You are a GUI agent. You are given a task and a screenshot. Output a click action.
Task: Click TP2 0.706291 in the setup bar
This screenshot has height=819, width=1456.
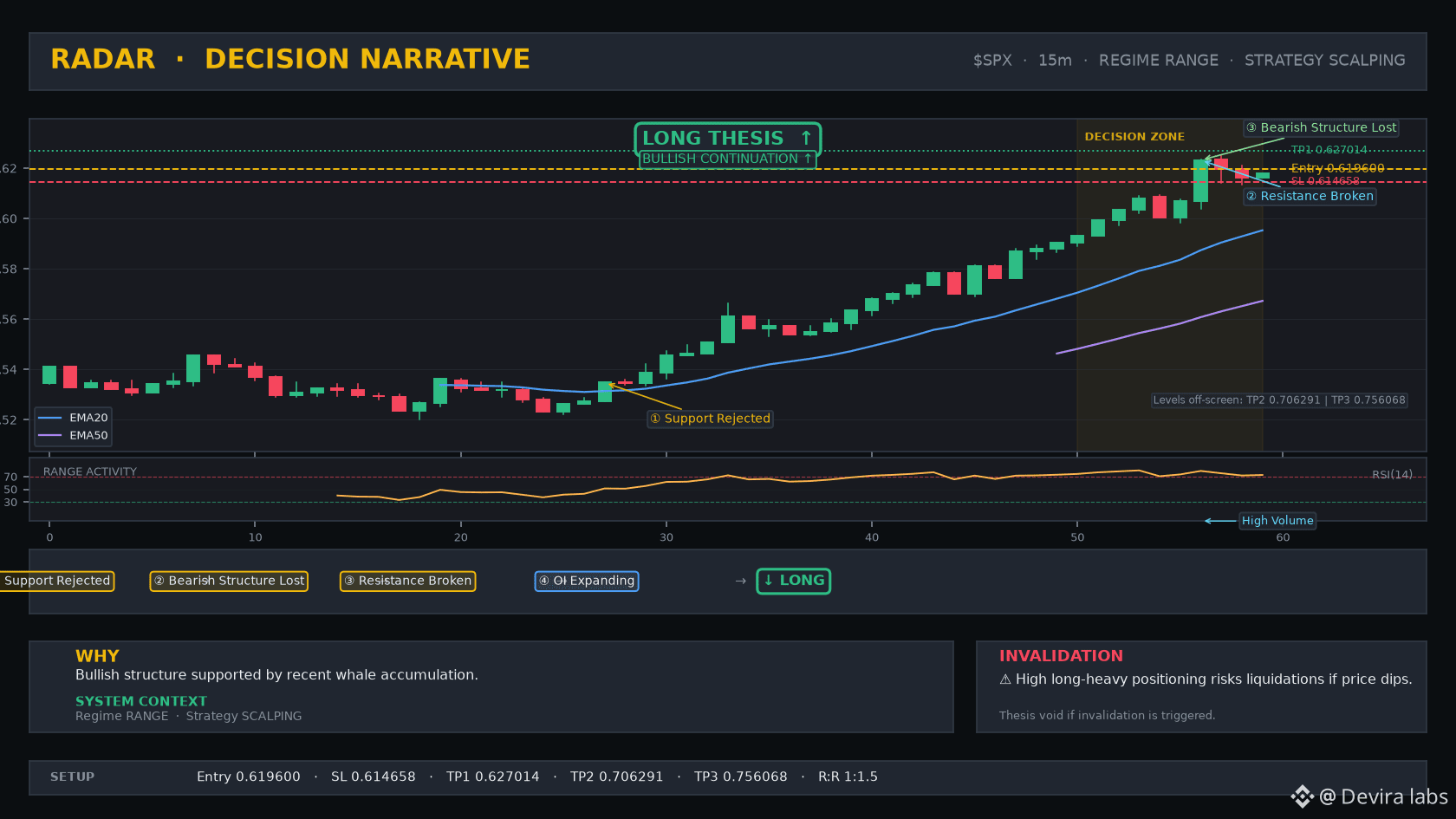(x=617, y=777)
